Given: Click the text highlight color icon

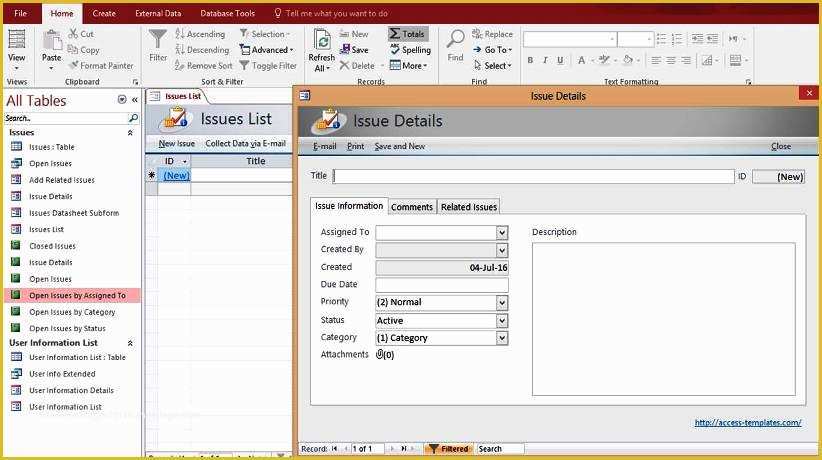Looking at the screenshot, I should [604, 60].
